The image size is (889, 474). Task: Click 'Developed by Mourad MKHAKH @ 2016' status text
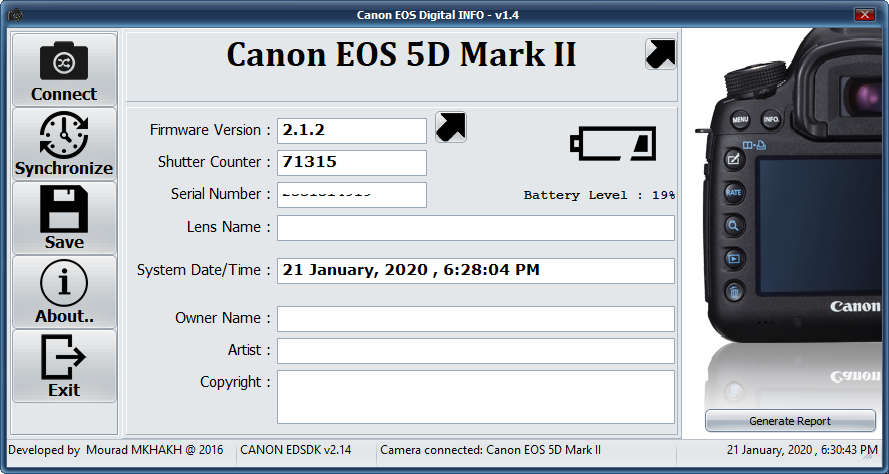point(116,450)
